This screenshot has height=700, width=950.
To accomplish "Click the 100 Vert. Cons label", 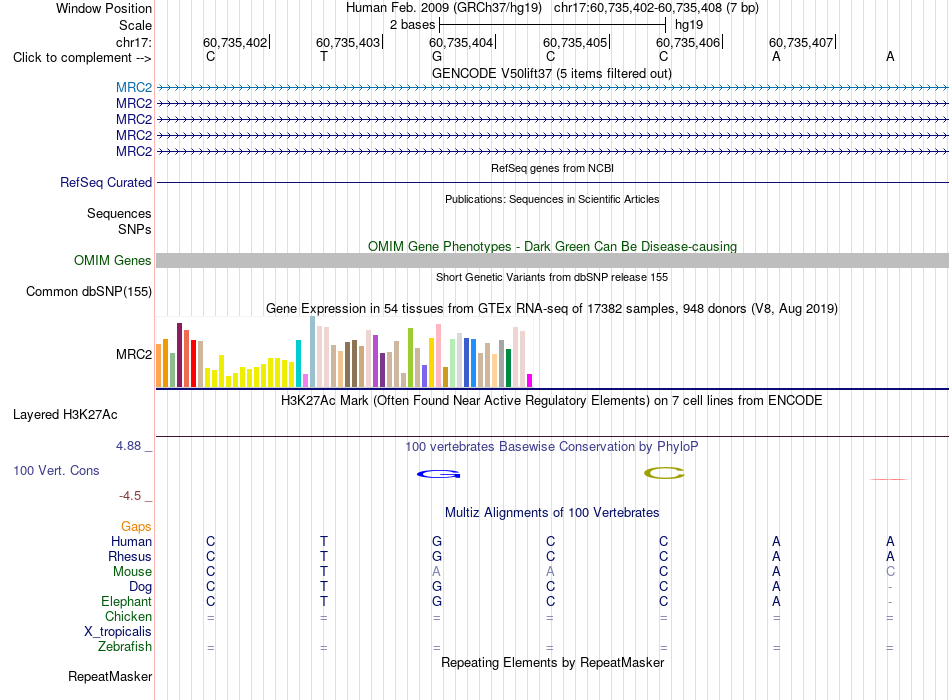I will click(56, 470).
